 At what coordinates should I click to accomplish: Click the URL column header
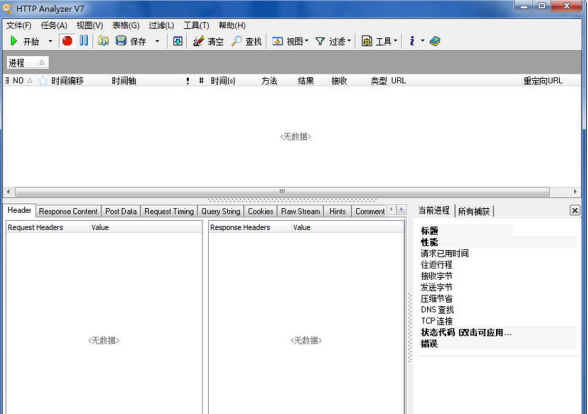tap(398, 81)
